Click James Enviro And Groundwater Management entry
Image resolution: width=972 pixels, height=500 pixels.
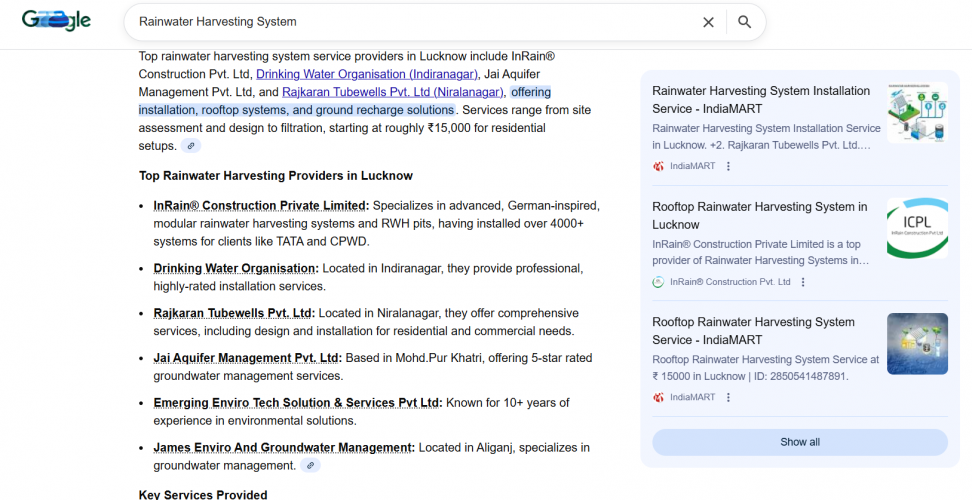pyautogui.click(x=284, y=447)
